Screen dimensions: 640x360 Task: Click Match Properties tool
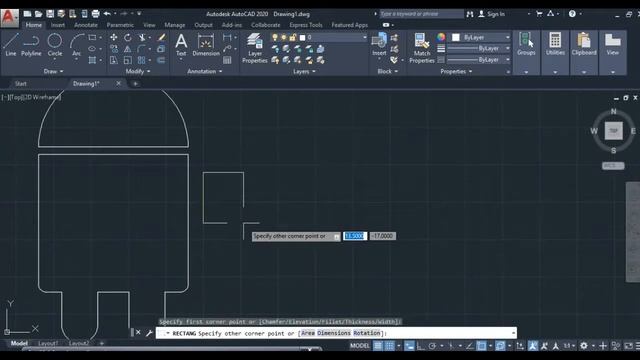pos(422,48)
